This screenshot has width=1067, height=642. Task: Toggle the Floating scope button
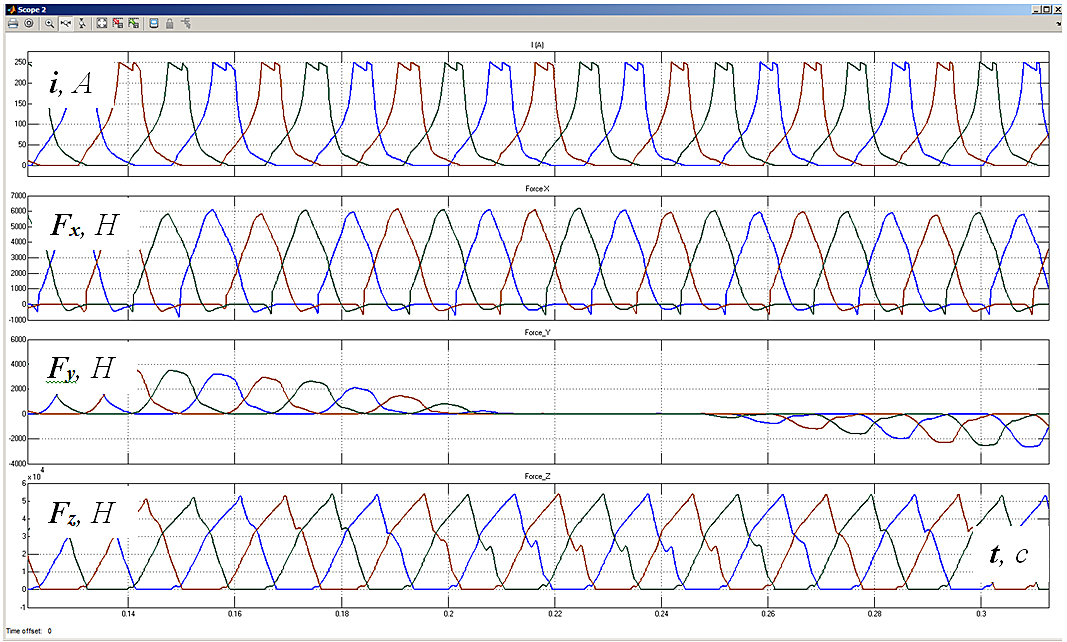coord(154,23)
